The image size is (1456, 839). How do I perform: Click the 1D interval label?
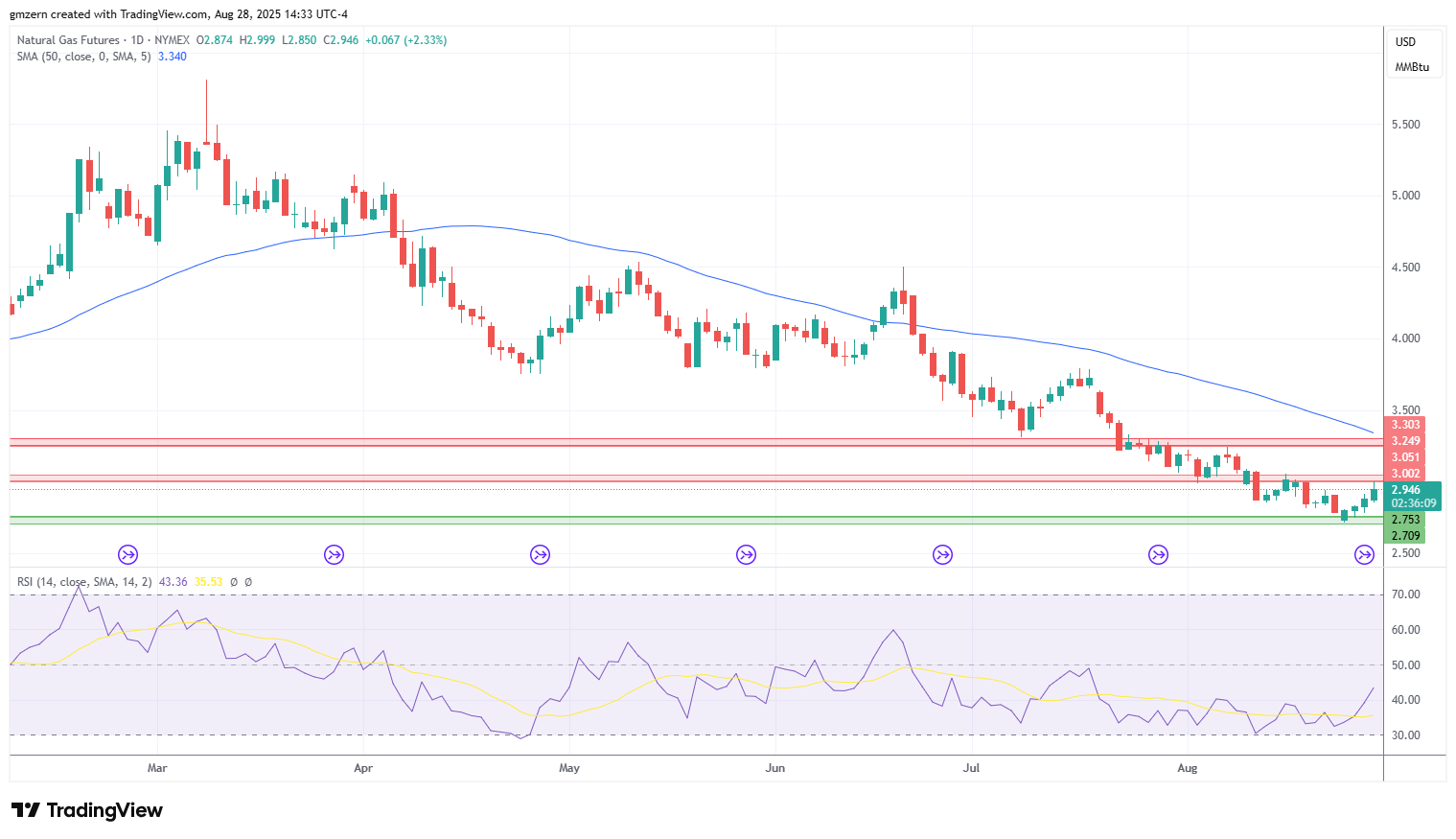point(137,40)
